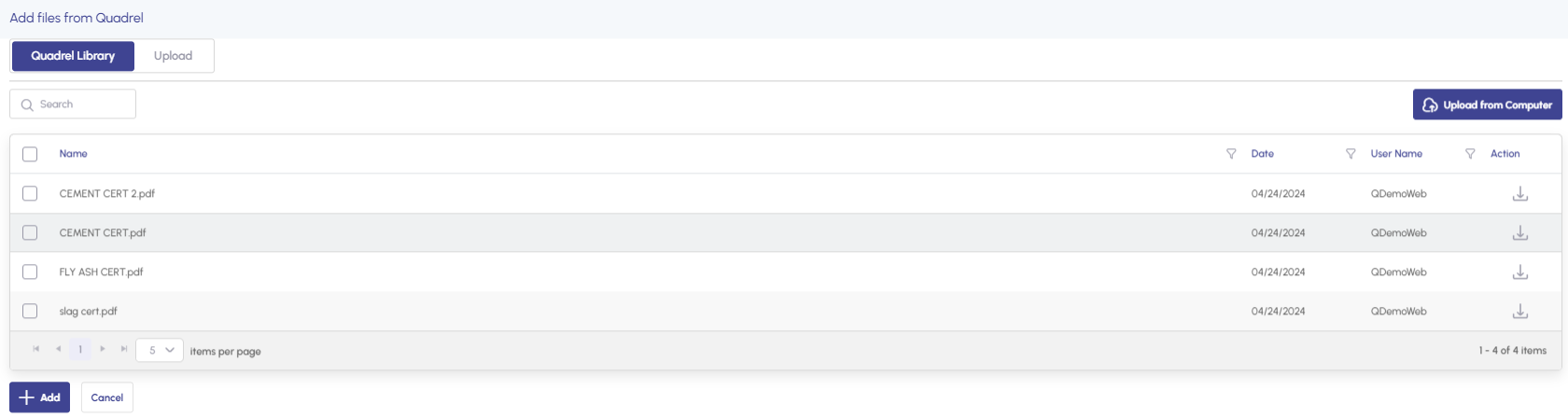The width and height of the screenshot is (1568, 418).
Task: Select the Quadrel Library tab
Action: point(73,56)
